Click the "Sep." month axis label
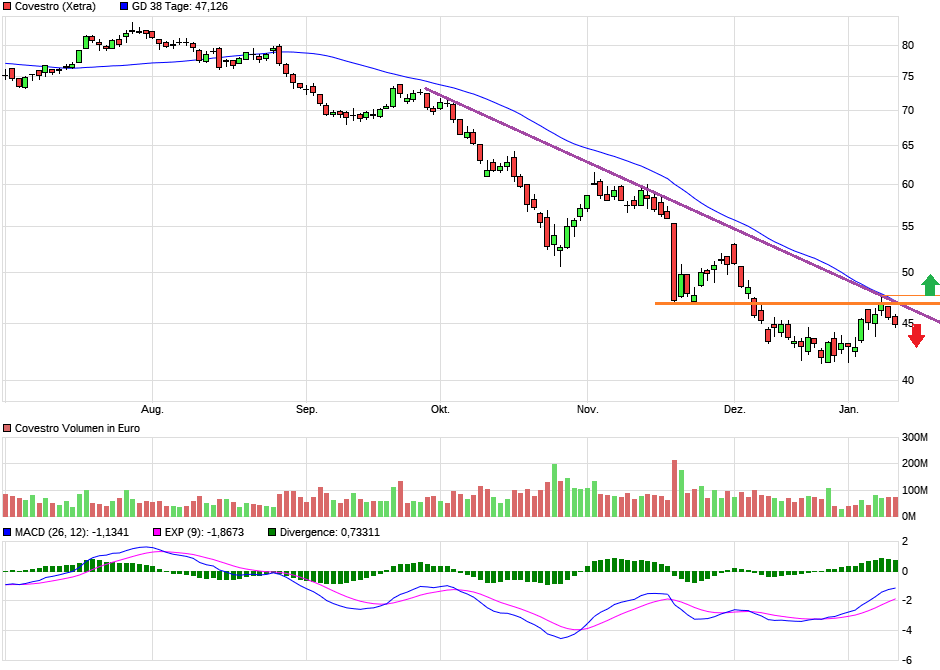This screenshot has width=940, height=670. (306, 410)
